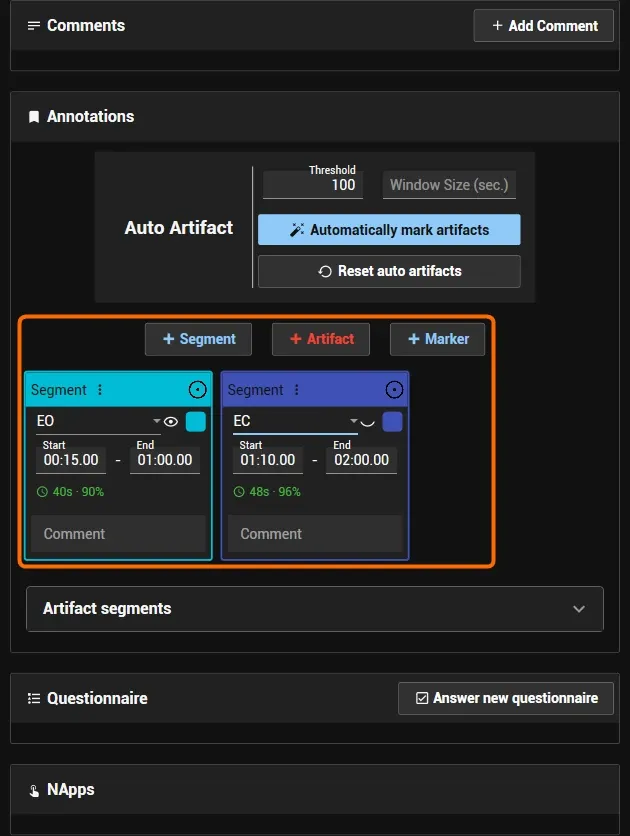This screenshot has height=836, width=630.
Task: Click the Comments lines icon
Action: [34, 26]
